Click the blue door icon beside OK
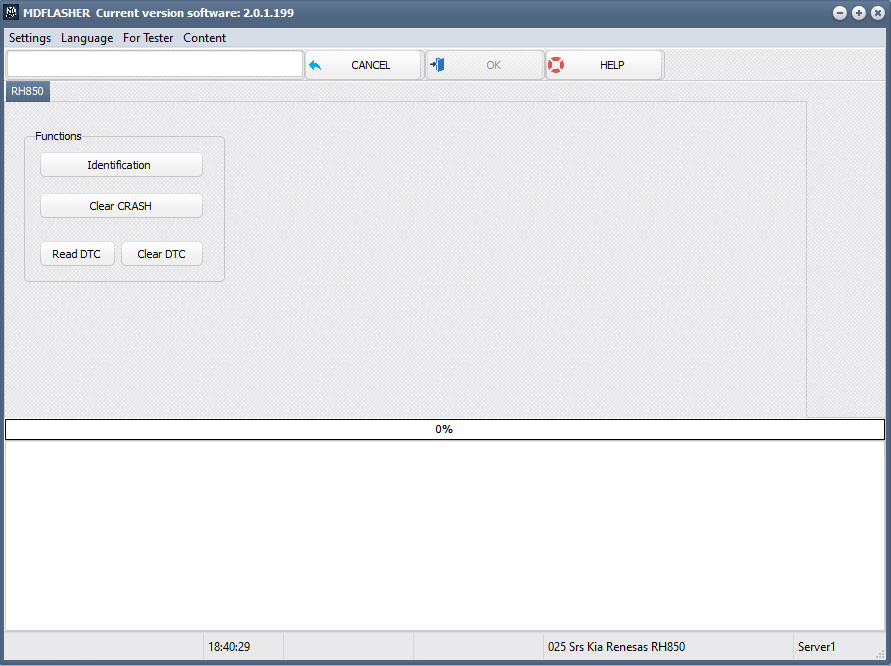 point(437,65)
